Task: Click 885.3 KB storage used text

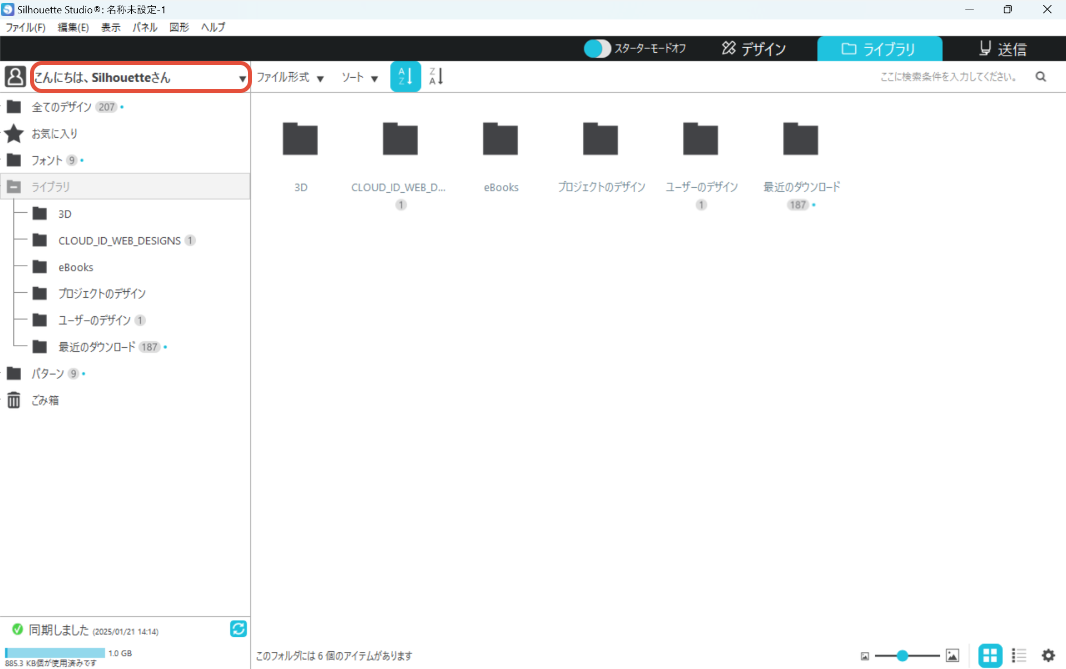Action: 51,664
